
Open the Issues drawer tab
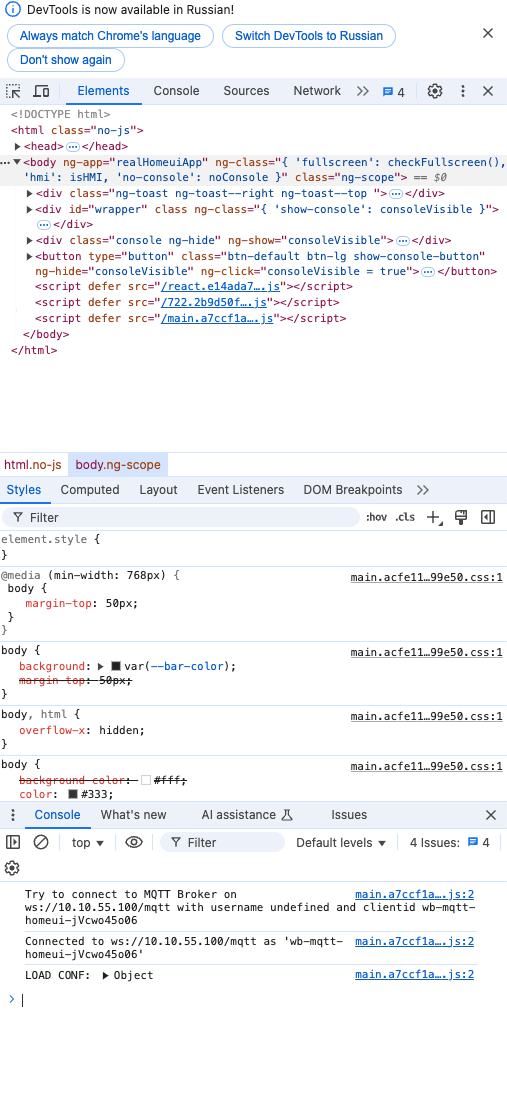coord(349,815)
